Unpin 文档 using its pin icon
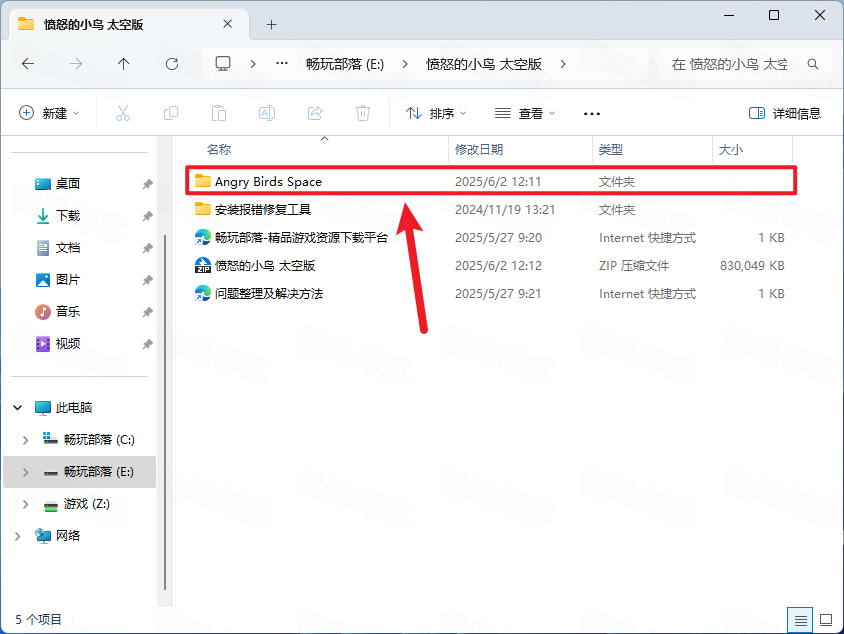 [x=147, y=248]
